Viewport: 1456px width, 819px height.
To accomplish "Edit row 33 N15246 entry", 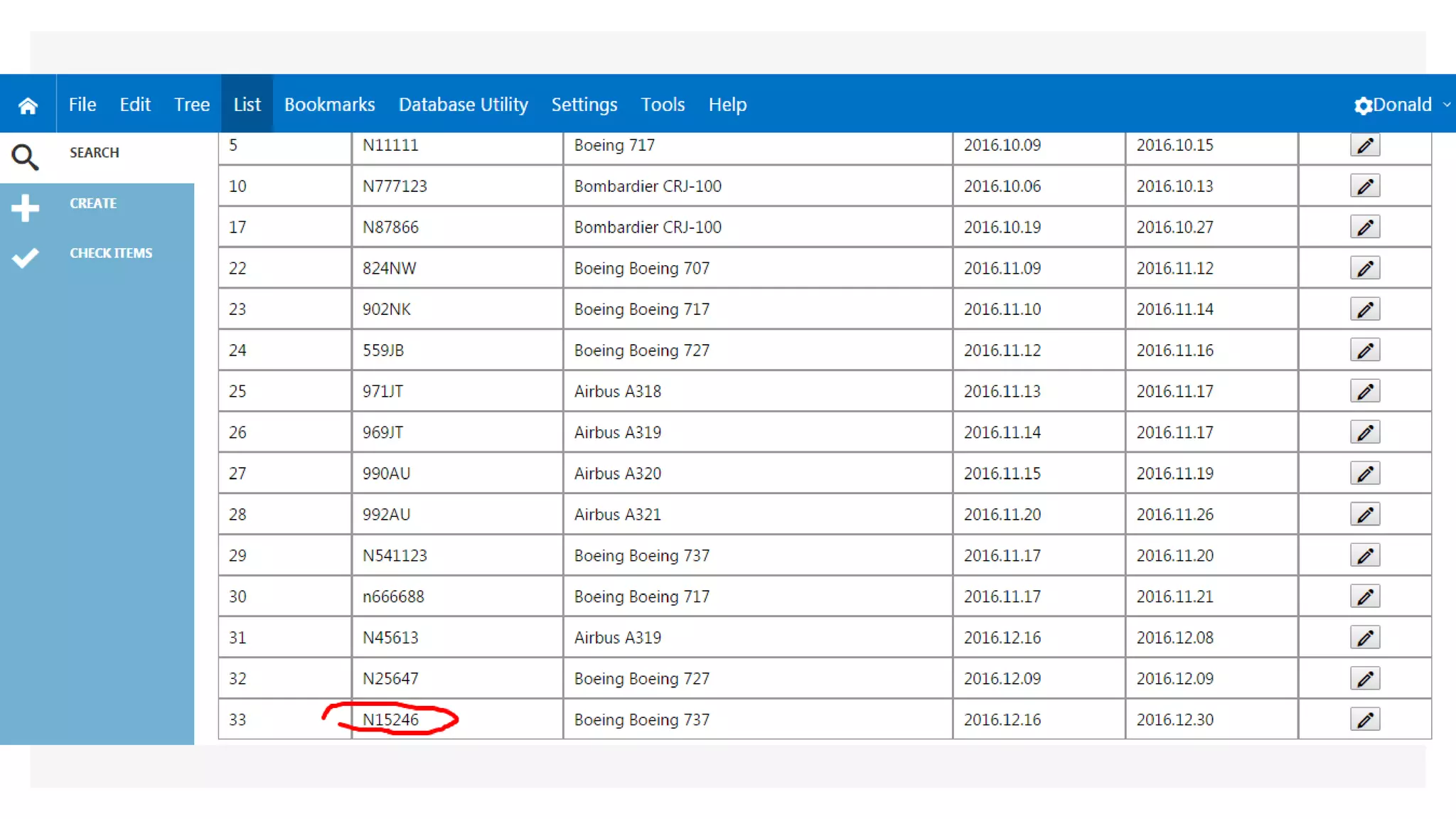I will point(1364,719).
